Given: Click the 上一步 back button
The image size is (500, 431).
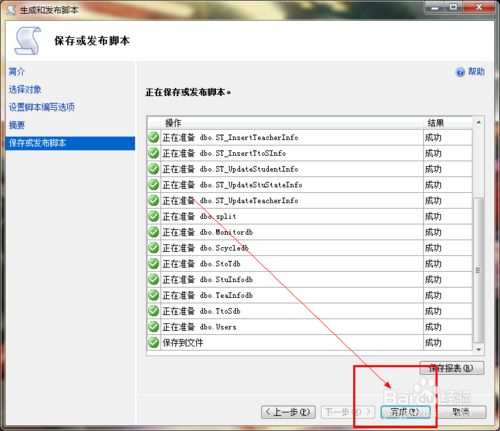Looking at the screenshot, I should (288, 412).
